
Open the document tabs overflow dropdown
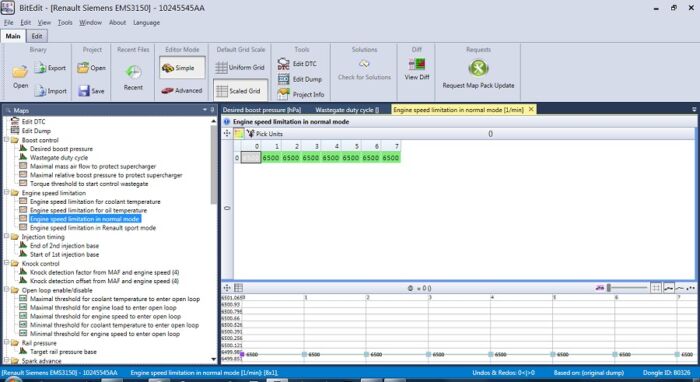[694, 109]
